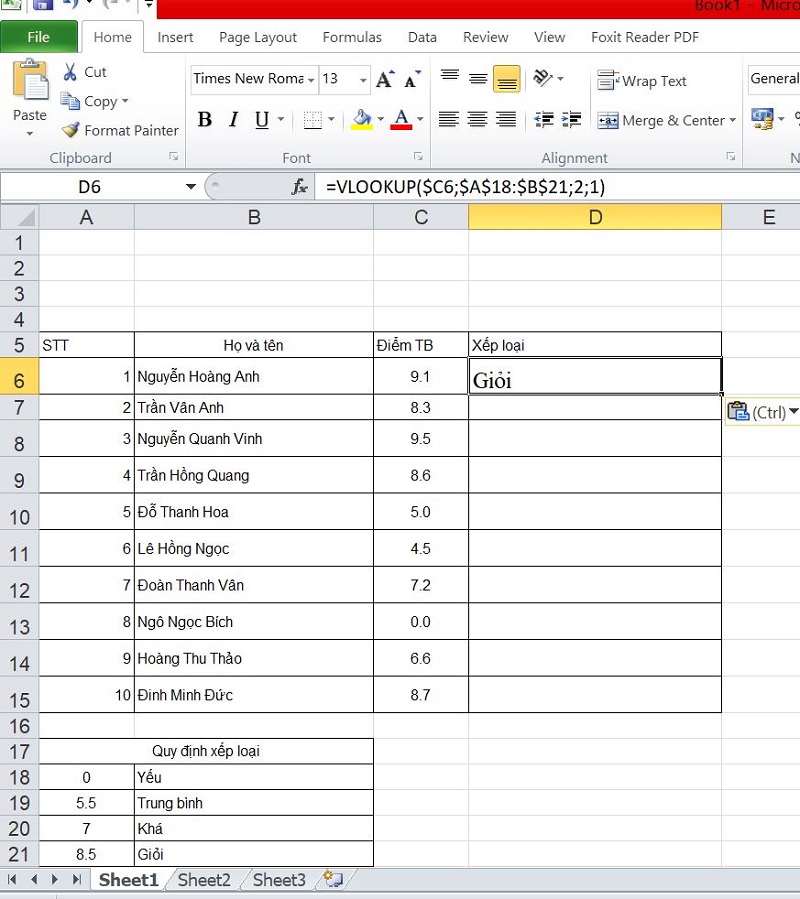800x899 pixels.
Task: Click the Cut scissors icon
Action: (x=71, y=72)
